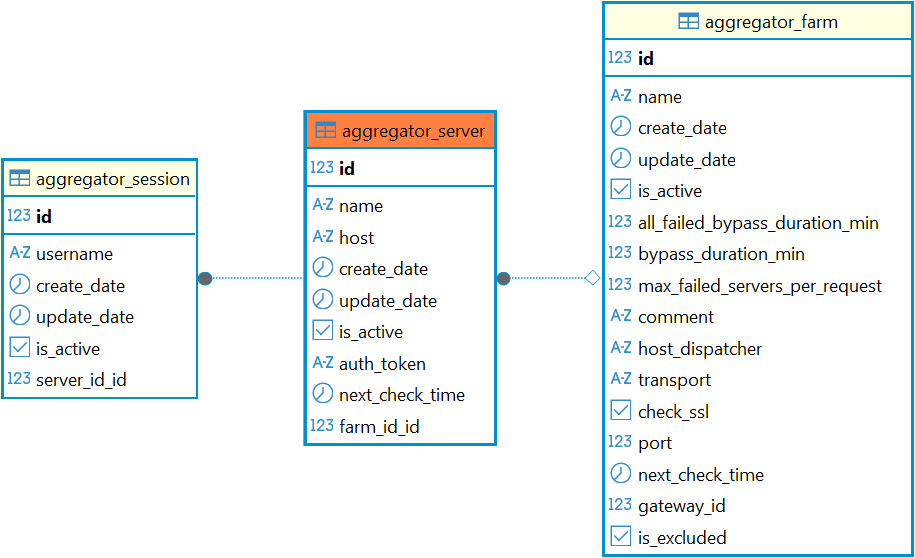Click the aggregator_session table header icon
The image size is (915, 558).
[20, 179]
